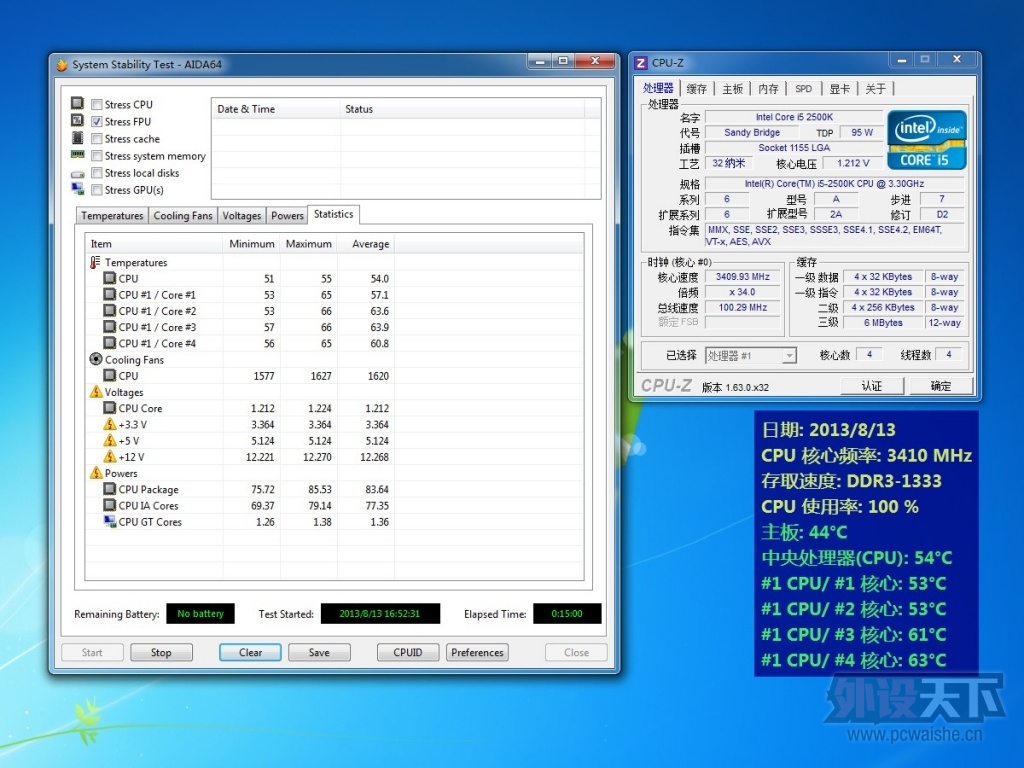Click the chip icon of CPU #1 / Core #4
This screenshot has width=1024, height=768.
click(x=110, y=343)
